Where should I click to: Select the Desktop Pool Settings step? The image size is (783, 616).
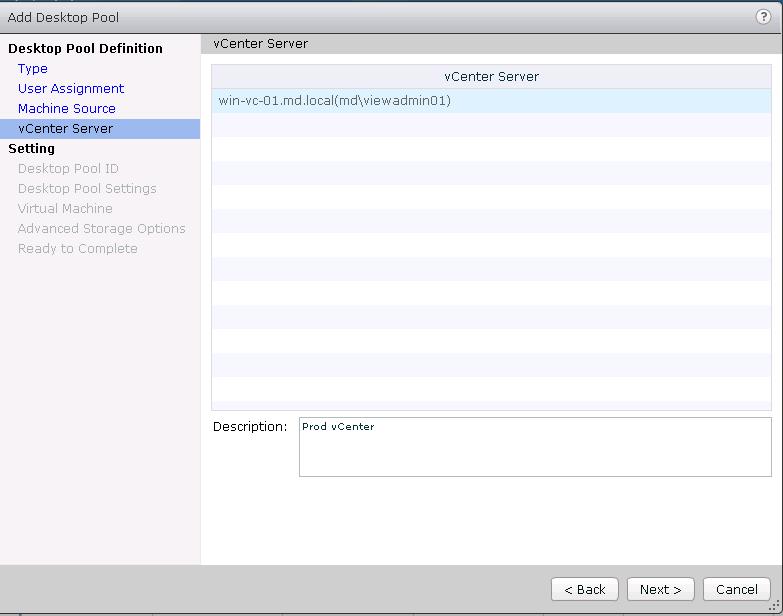point(87,189)
